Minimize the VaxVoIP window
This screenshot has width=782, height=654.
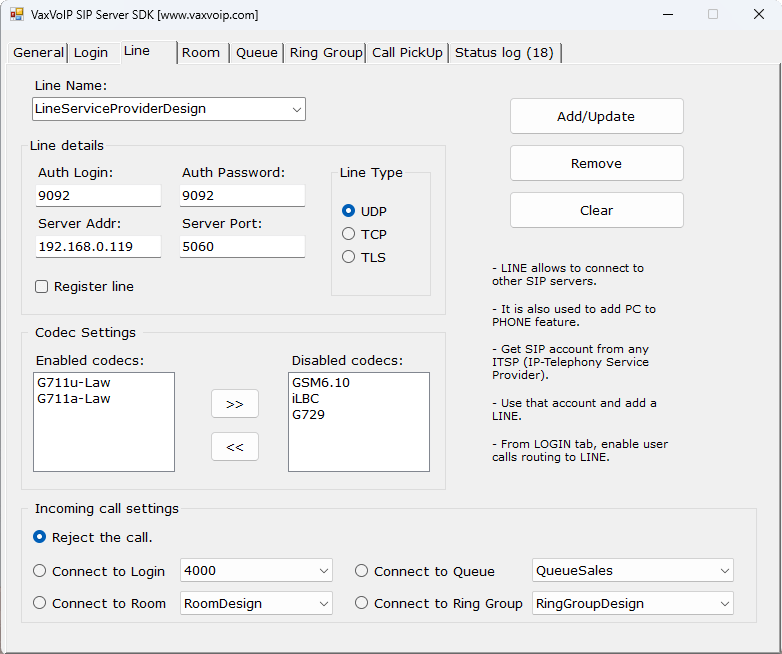point(668,14)
